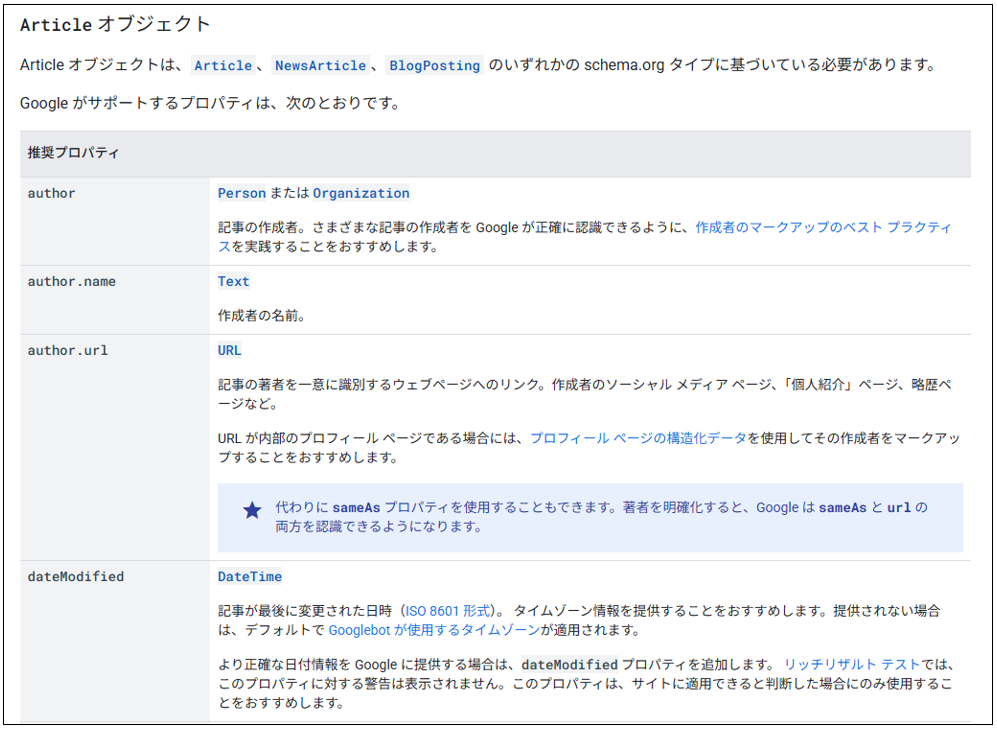
Task: Open the ISO 8601 形式 link
Action: [x=444, y=610]
